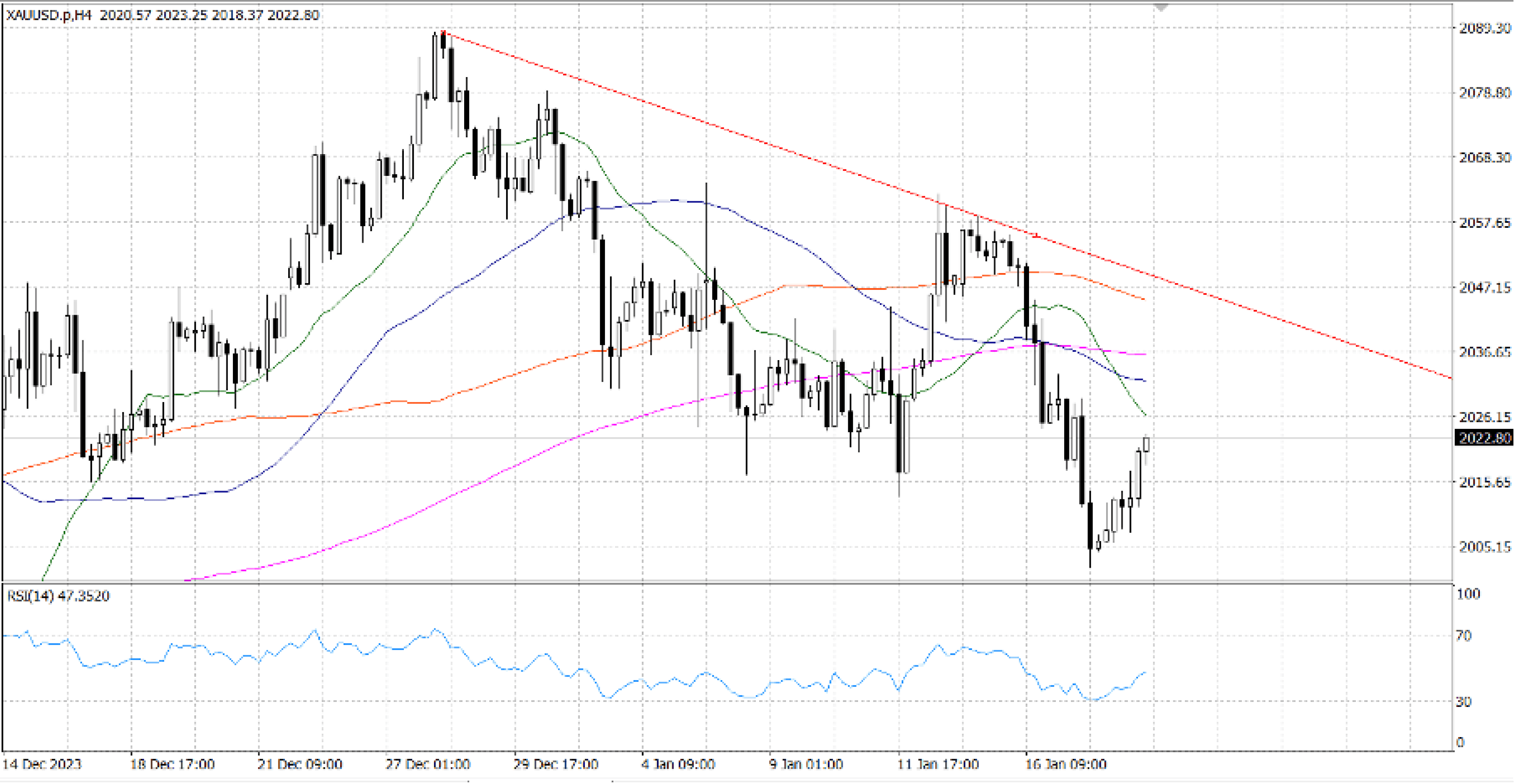The image size is (1515, 784).
Task: Click the latest candlestick near 2022.80
Action: pos(1146,444)
